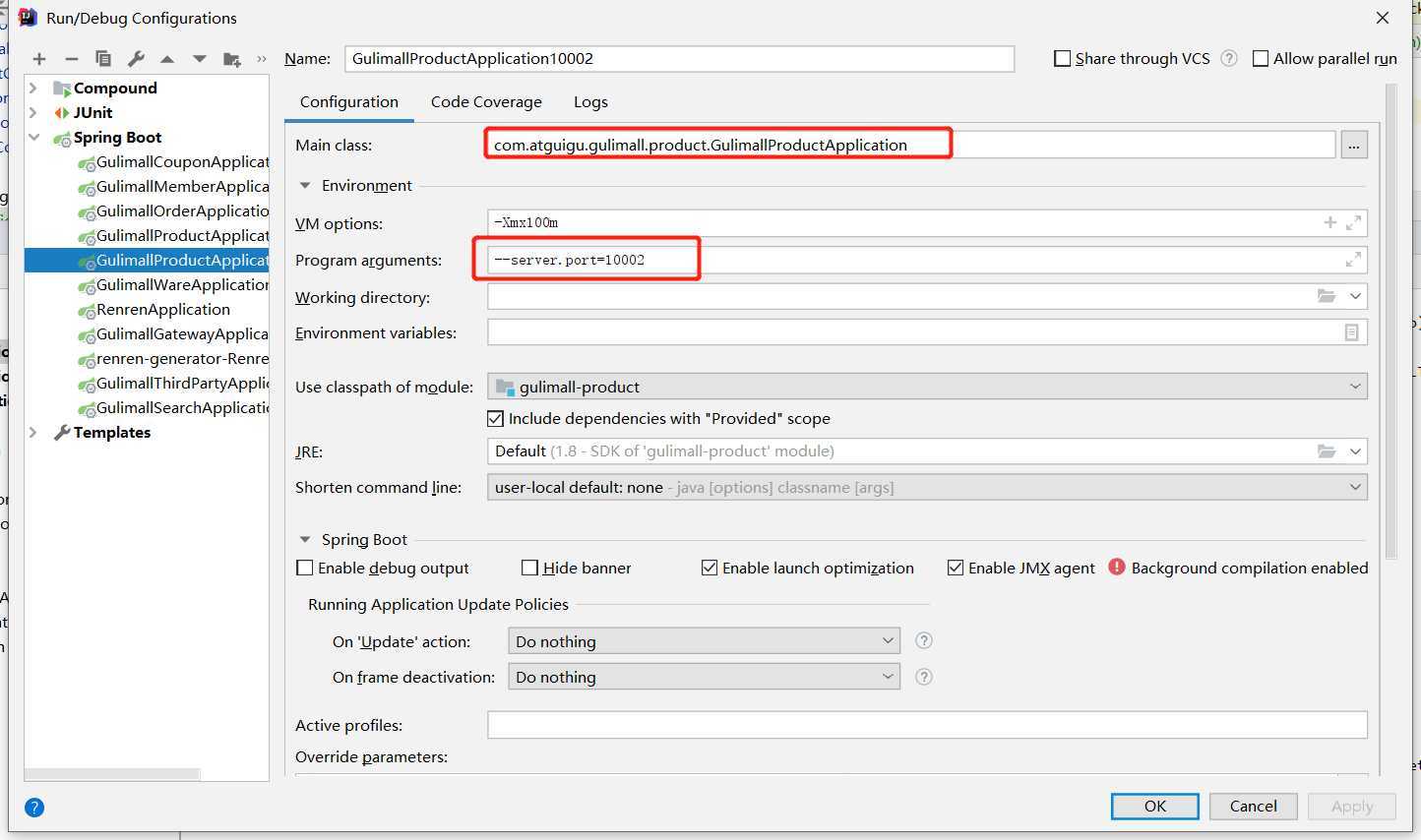Image resolution: width=1421 pixels, height=840 pixels.
Task: Browse for a JRE via the folder icon
Action: click(1327, 451)
